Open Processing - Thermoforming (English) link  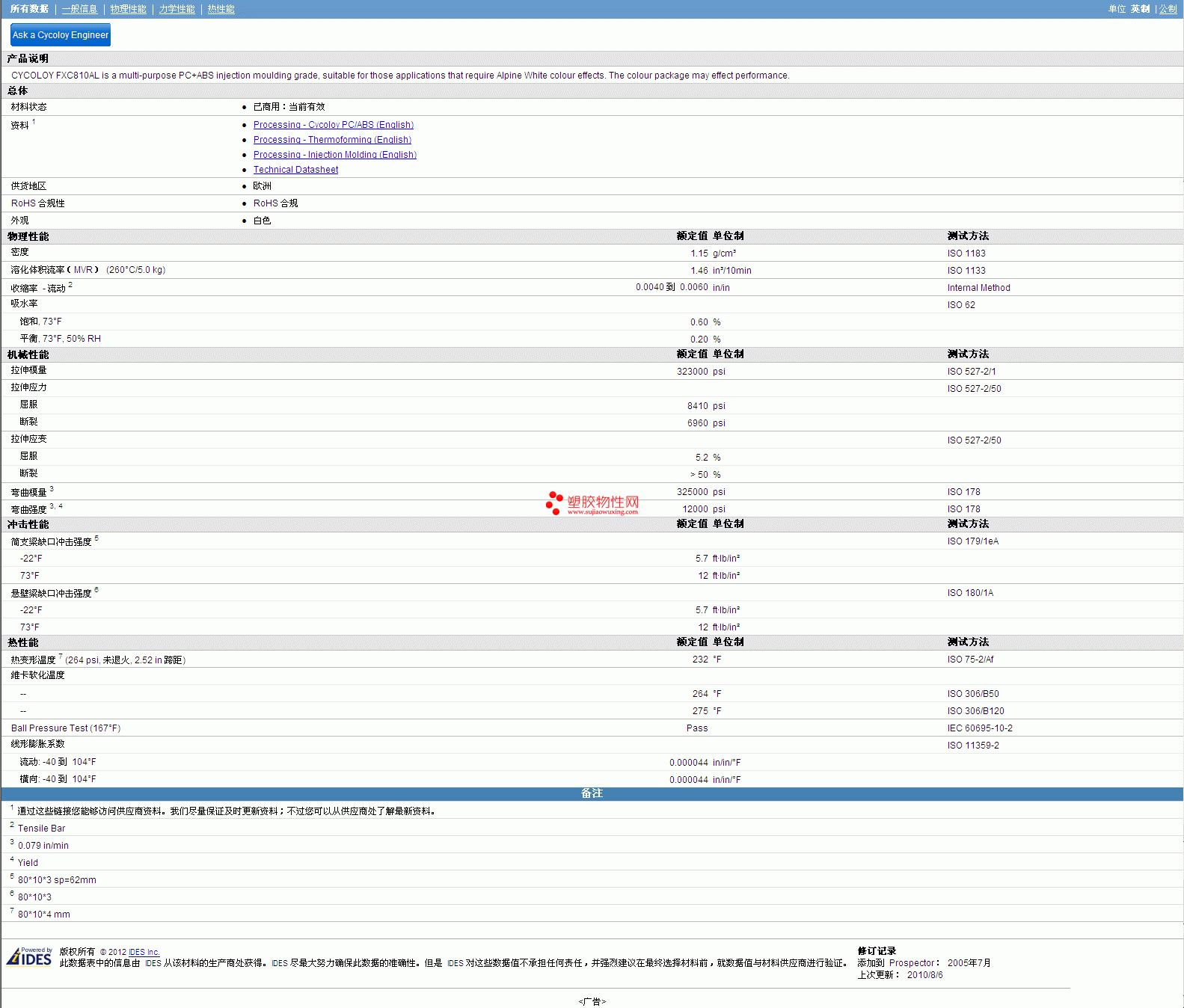[332, 140]
